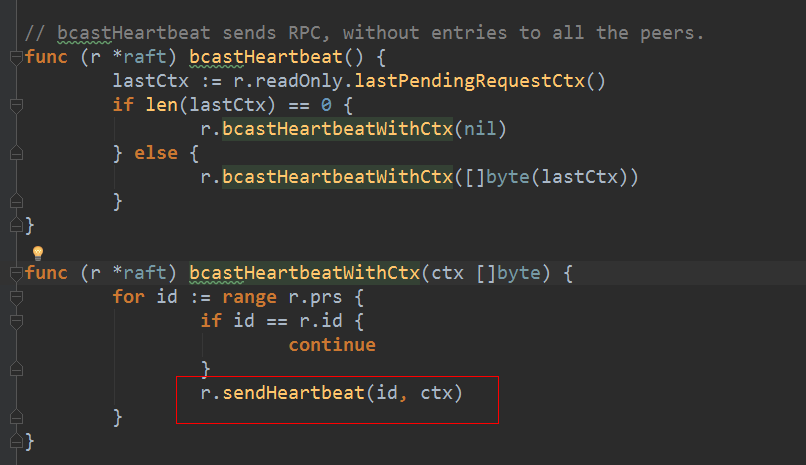Click the range keyword
Image resolution: width=806 pixels, height=465 pixels.
pos(249,297)
